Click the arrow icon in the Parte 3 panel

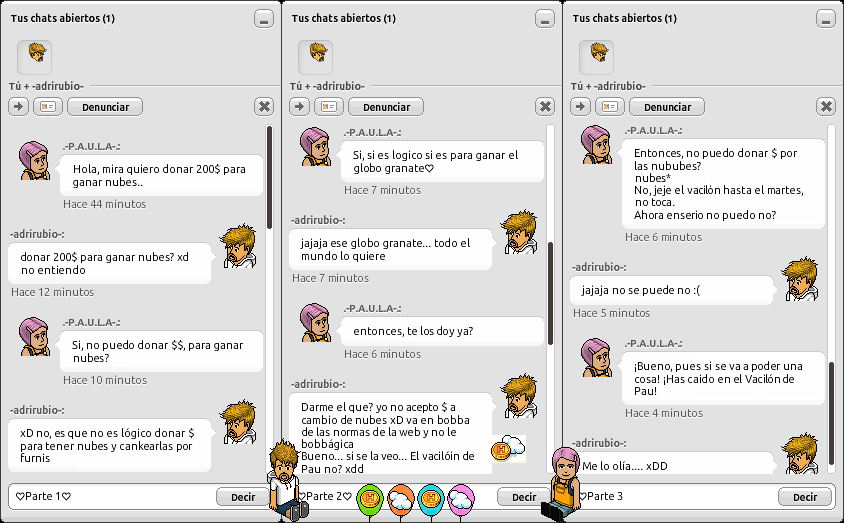(x=580, y=107)
